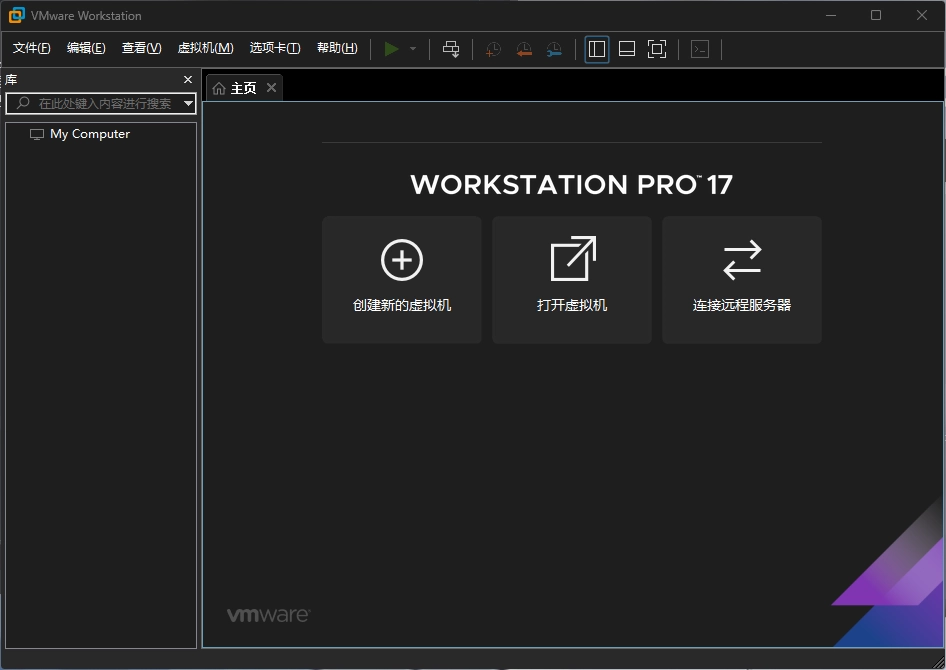Screen dimensions: 946x670
Task: Open the 文件(F) menu
Action: (x=31, y=48)
